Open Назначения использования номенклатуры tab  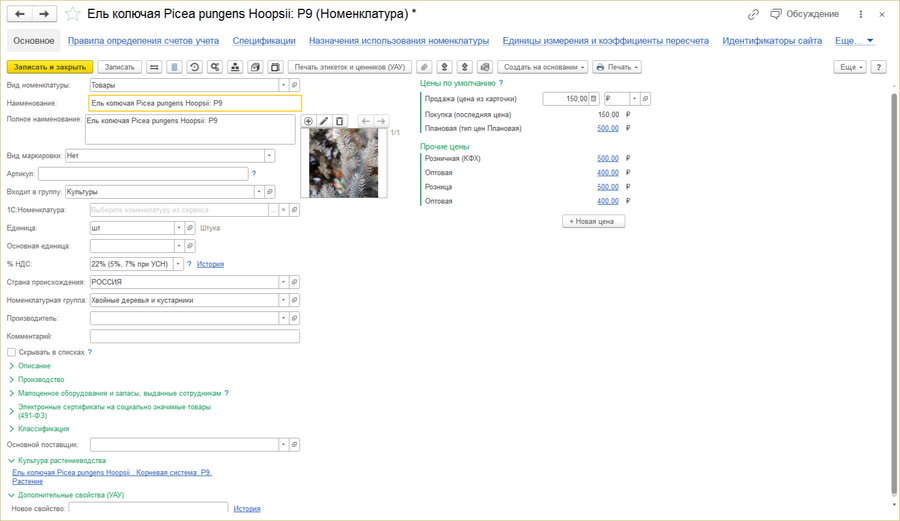399,41
